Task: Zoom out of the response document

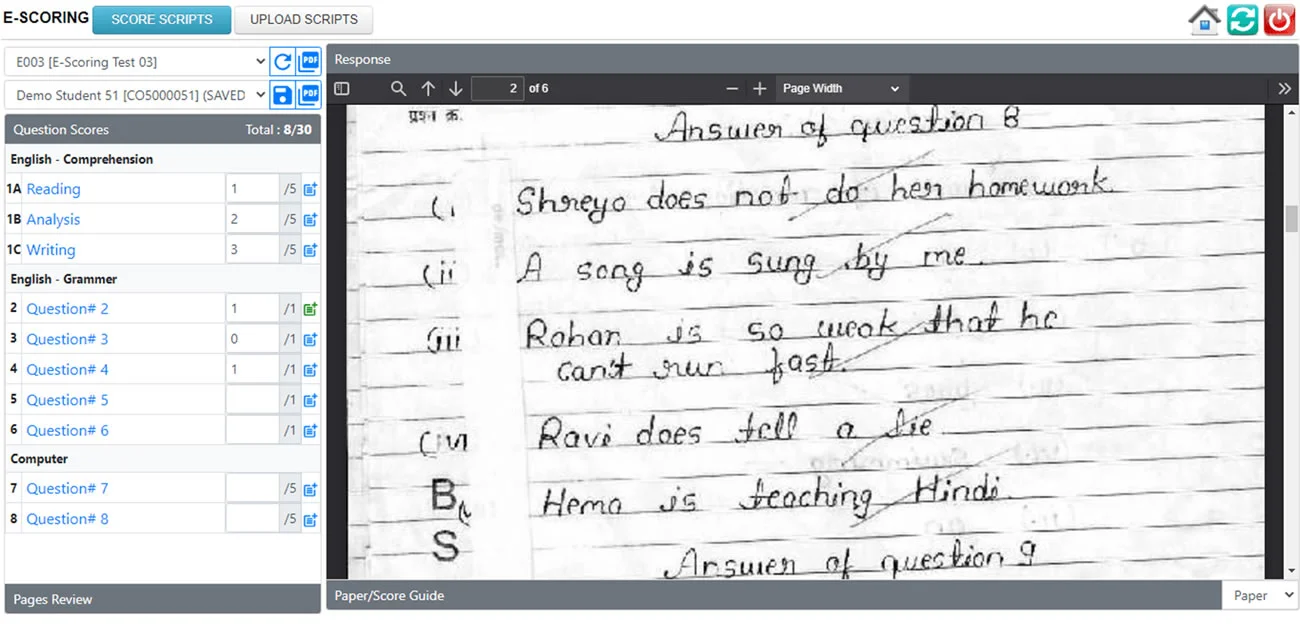Action: 732,88
